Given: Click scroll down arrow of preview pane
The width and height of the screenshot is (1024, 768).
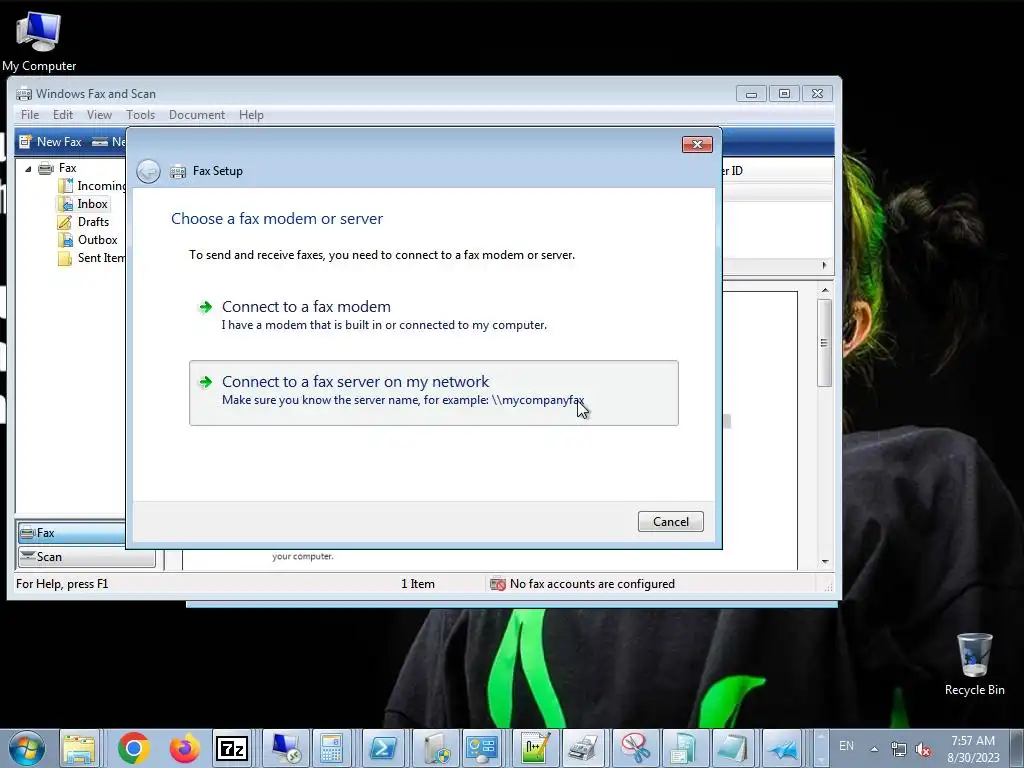Looking at the screenshot, I should (x=825, y=562).
